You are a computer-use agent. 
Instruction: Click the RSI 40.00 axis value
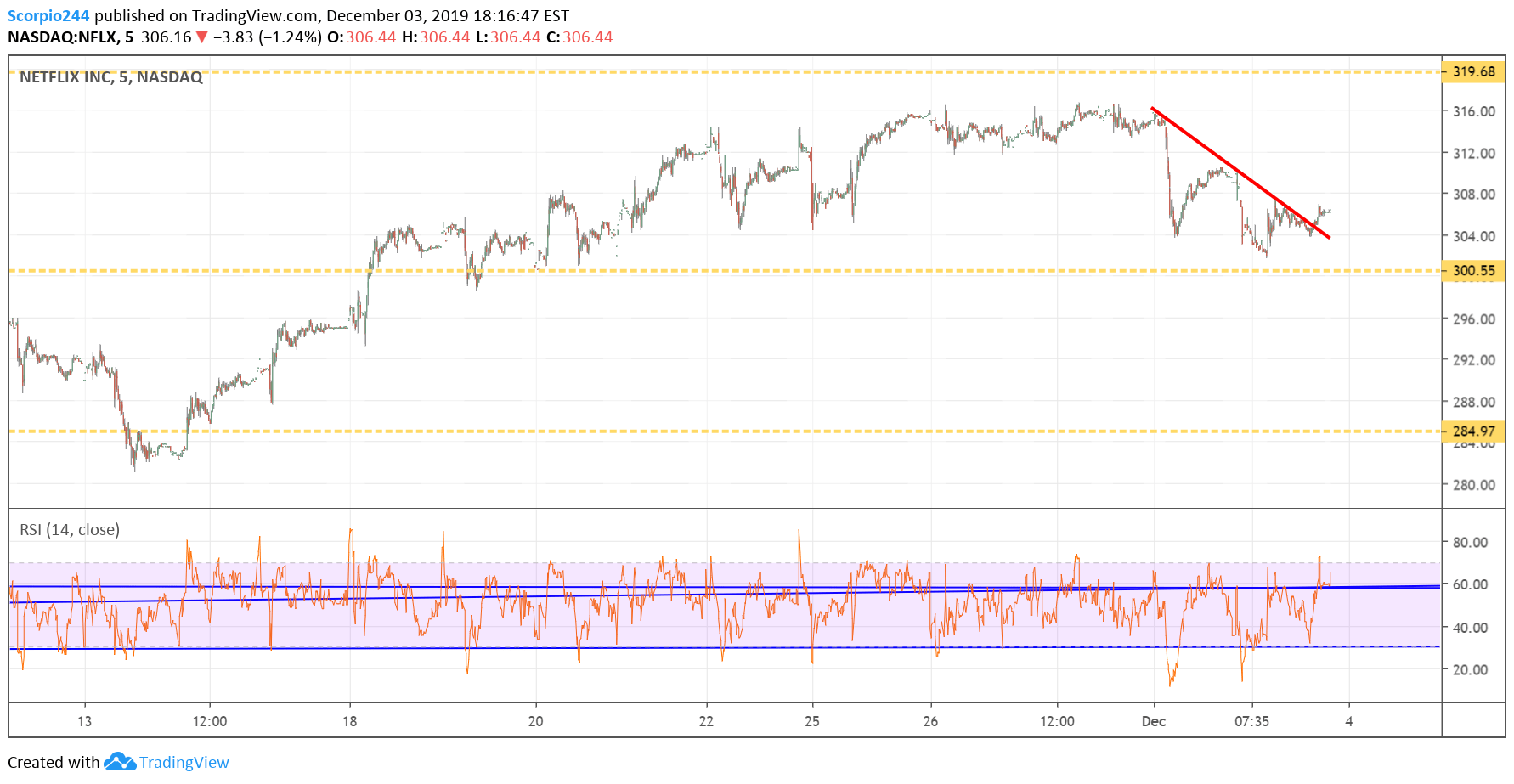click(1470, 627)
